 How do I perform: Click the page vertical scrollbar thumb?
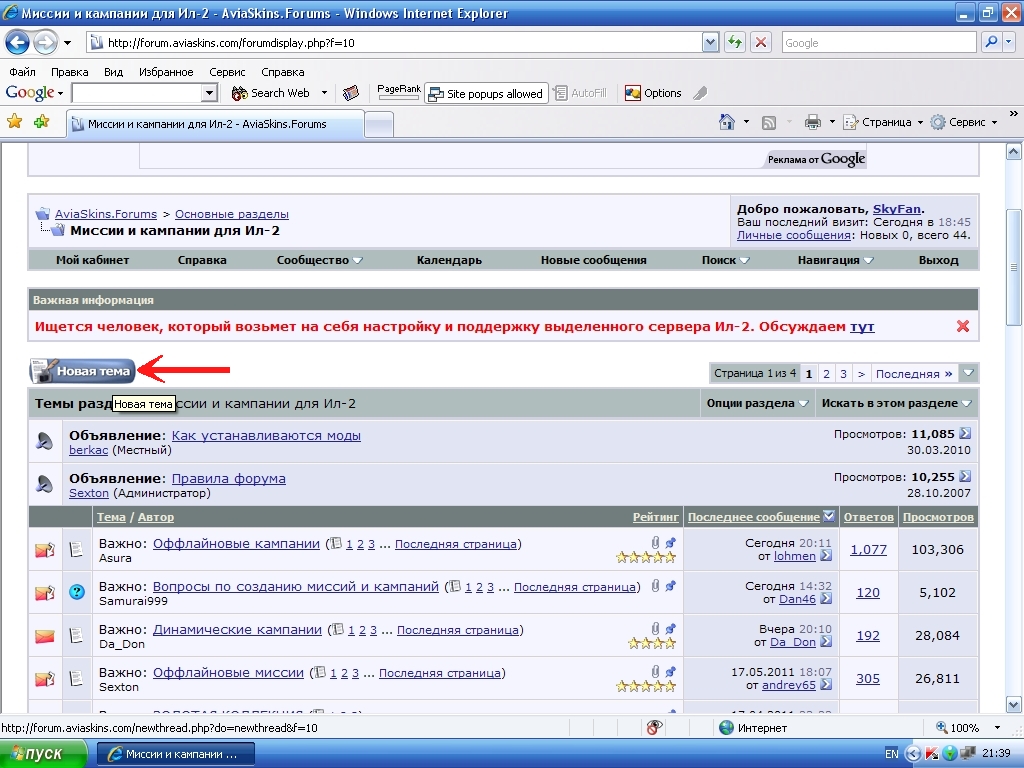1014,268
